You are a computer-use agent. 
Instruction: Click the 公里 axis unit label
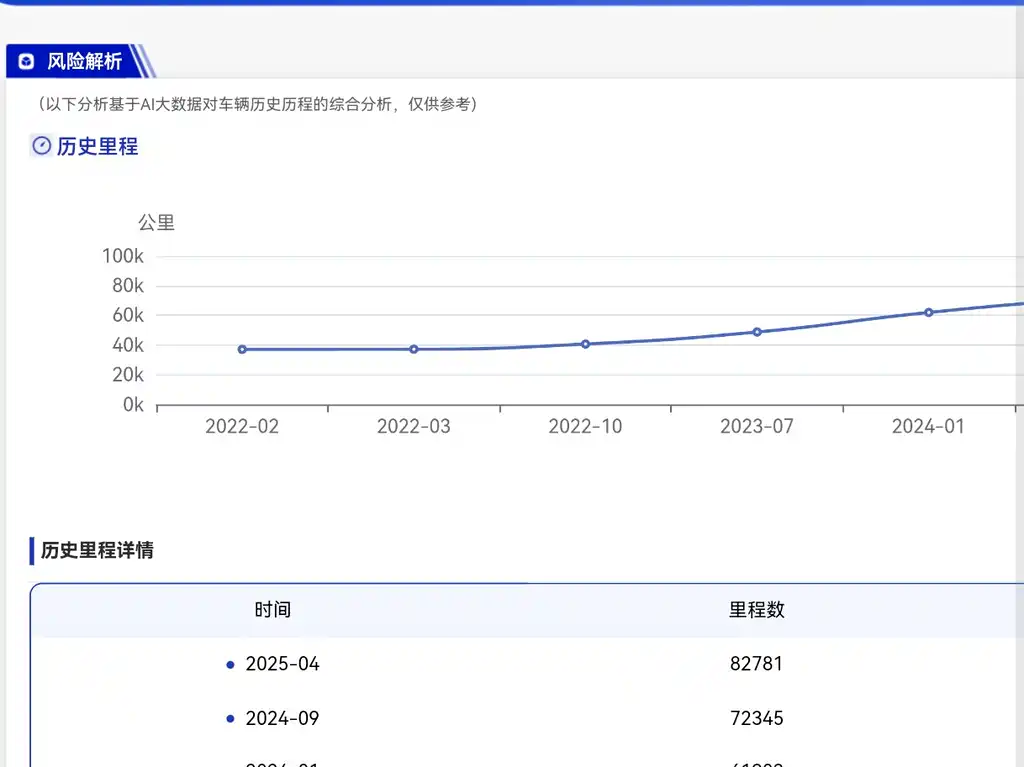click(156, 222)
